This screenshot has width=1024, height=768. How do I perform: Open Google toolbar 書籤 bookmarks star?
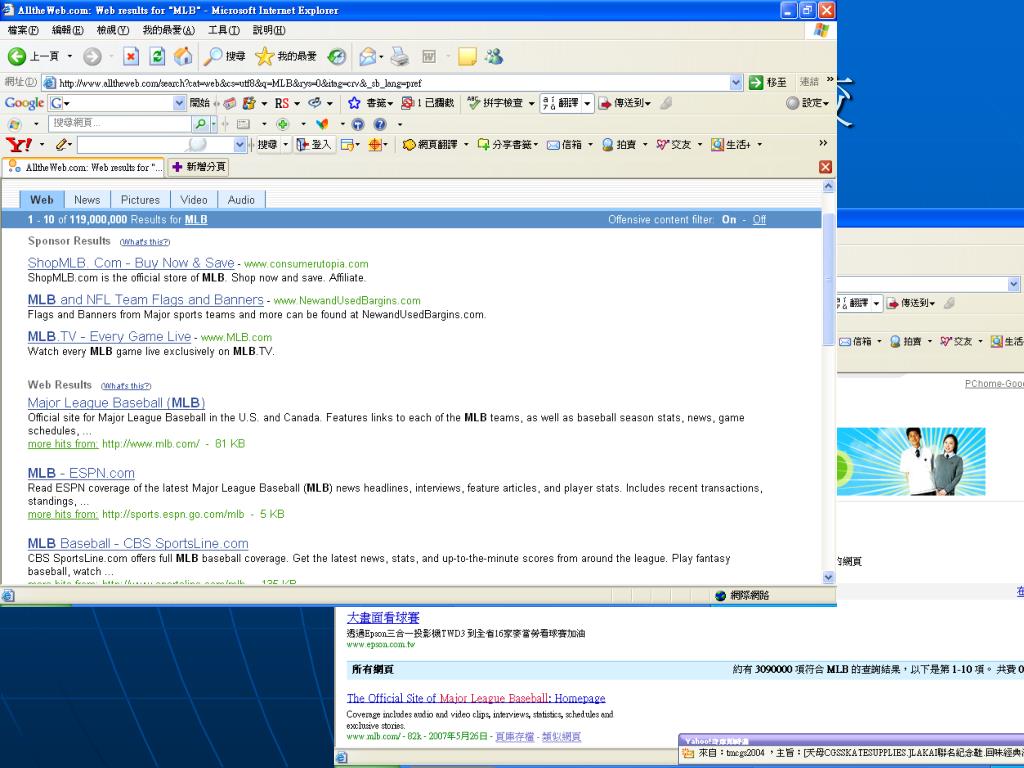[370, 103]
